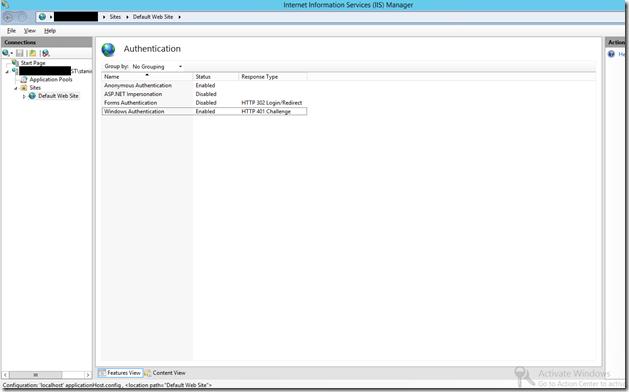Sort by the Status column header
Viewport: 629px width, 392px height.
(216, 77)
